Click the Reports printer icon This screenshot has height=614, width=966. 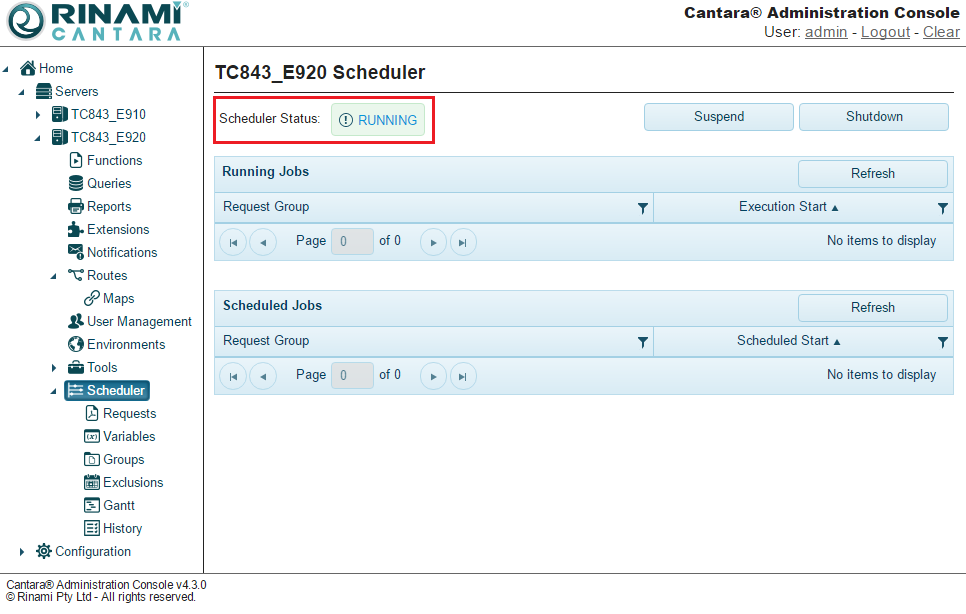click(x=76, y=207)
